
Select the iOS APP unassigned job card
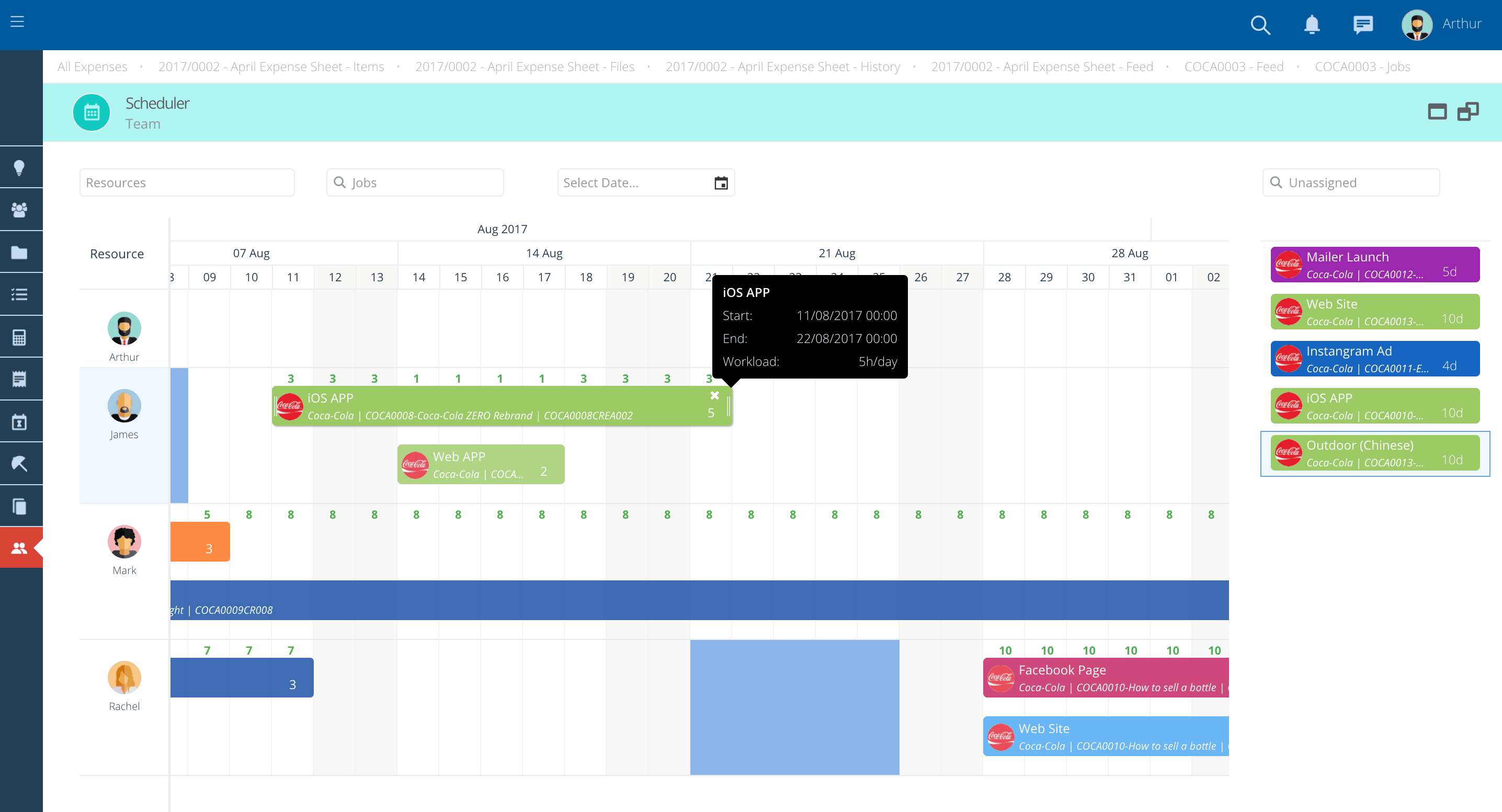click(x=1375, y=406)
